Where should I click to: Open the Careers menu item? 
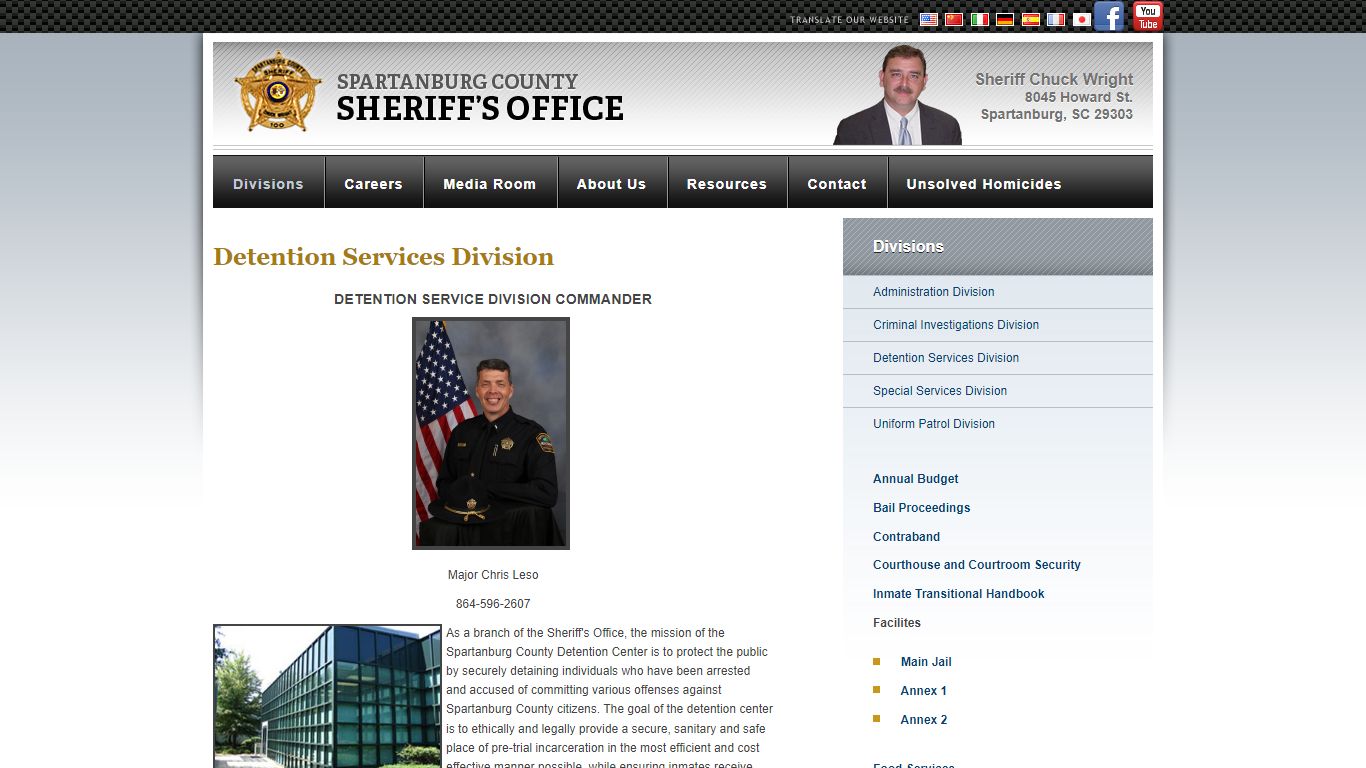pos(373,184)
